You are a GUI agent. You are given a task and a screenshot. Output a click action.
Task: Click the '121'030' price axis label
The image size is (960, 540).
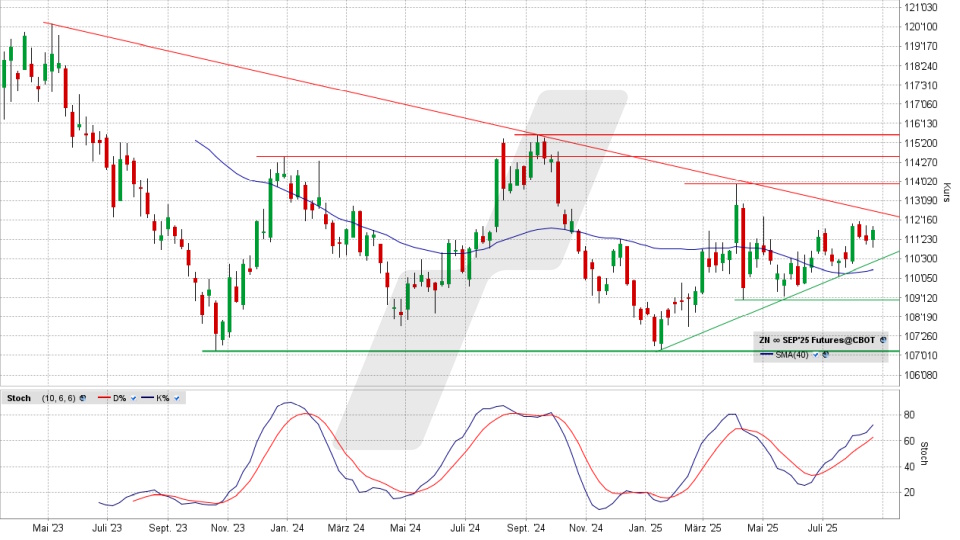pos(920,7)
